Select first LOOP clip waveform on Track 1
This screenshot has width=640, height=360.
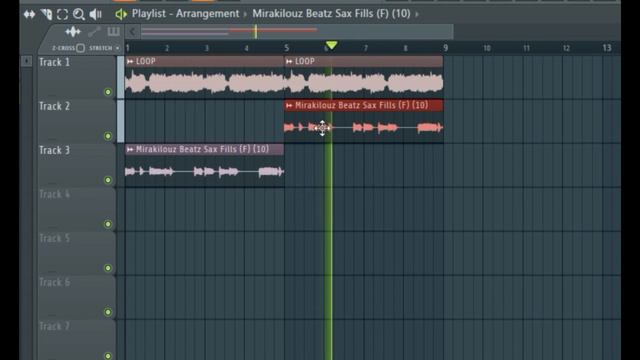coord(204,82)
